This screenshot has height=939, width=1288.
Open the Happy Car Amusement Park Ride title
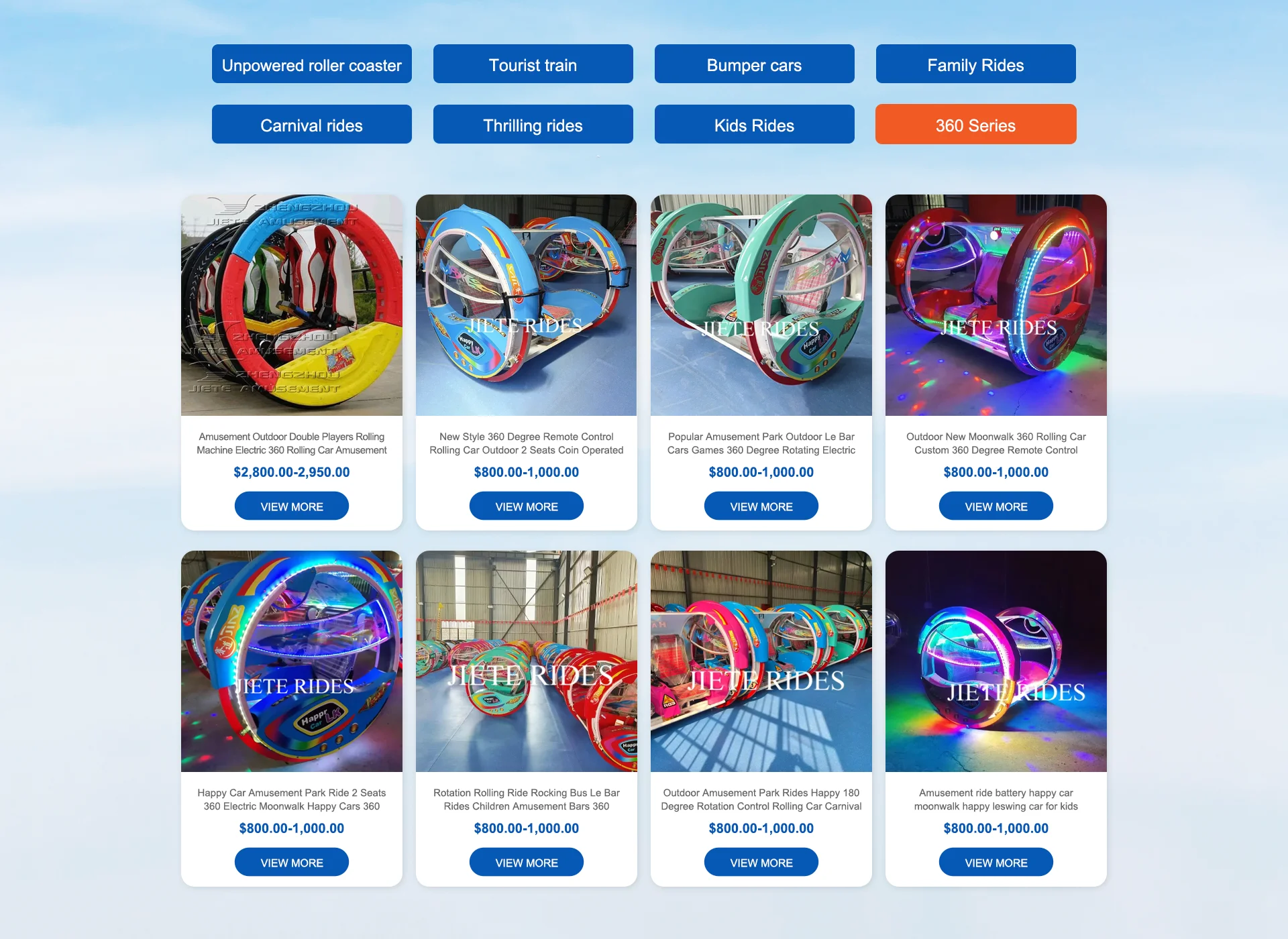292,799
